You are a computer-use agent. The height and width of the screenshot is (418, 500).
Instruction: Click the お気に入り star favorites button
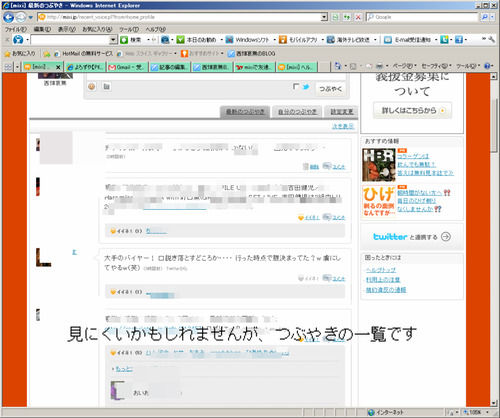click(20, 53)
